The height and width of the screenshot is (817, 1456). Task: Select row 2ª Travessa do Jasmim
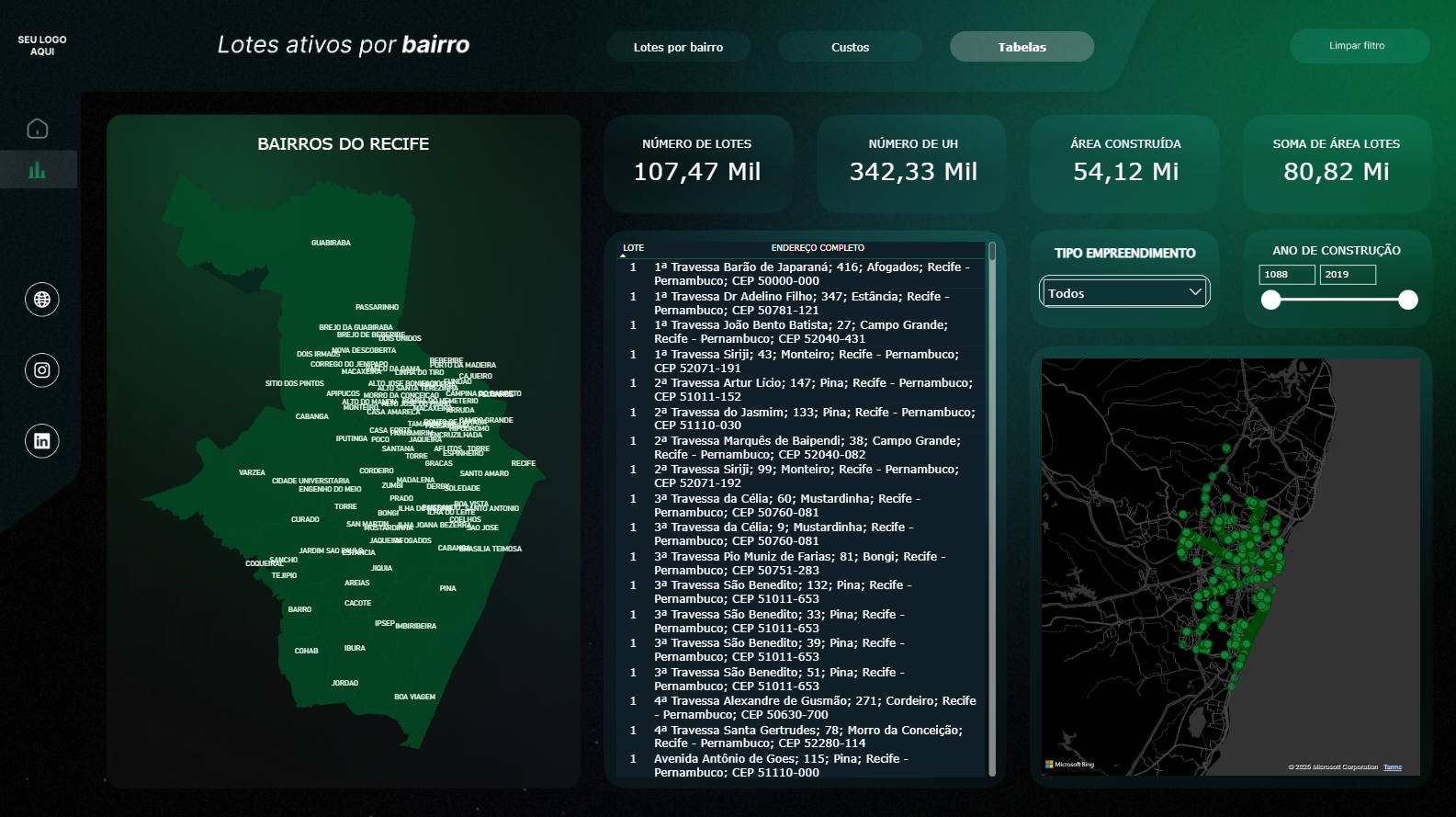801,419
